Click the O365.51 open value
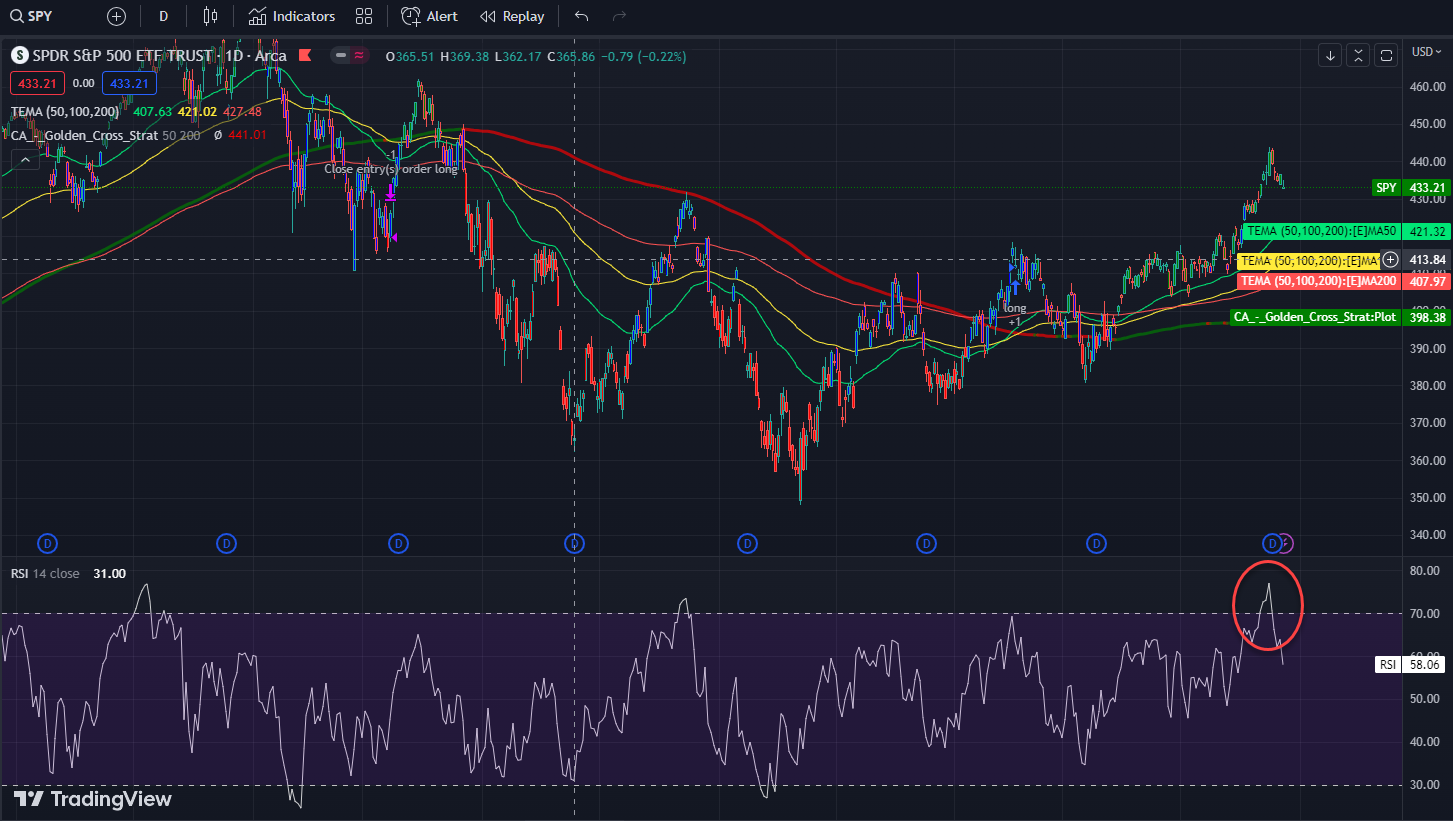This screenshot has height=821, width=1453. click(410, 56)
